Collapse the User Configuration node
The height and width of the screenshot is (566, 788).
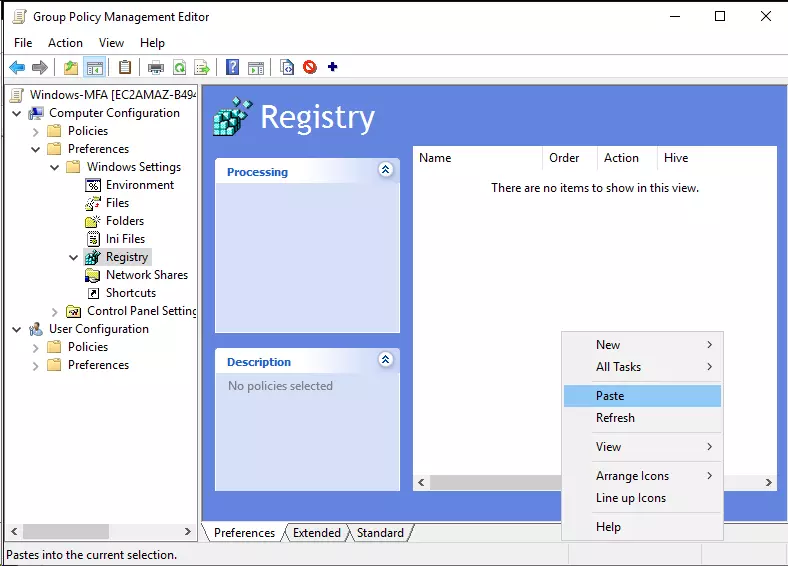click(x=17, y=330)
